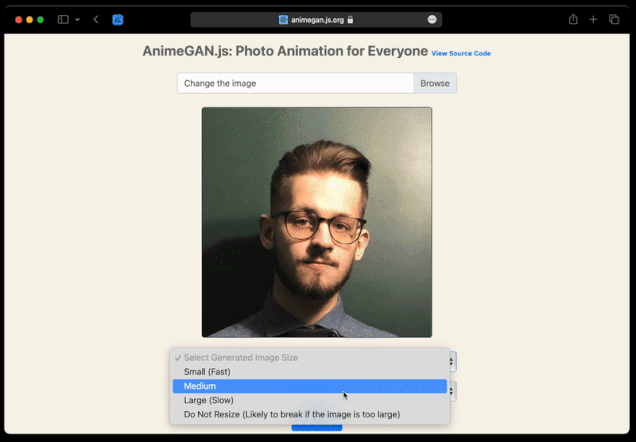Click the uploaded portrait photo preview
636x442 pixels.
click(317, 222)
